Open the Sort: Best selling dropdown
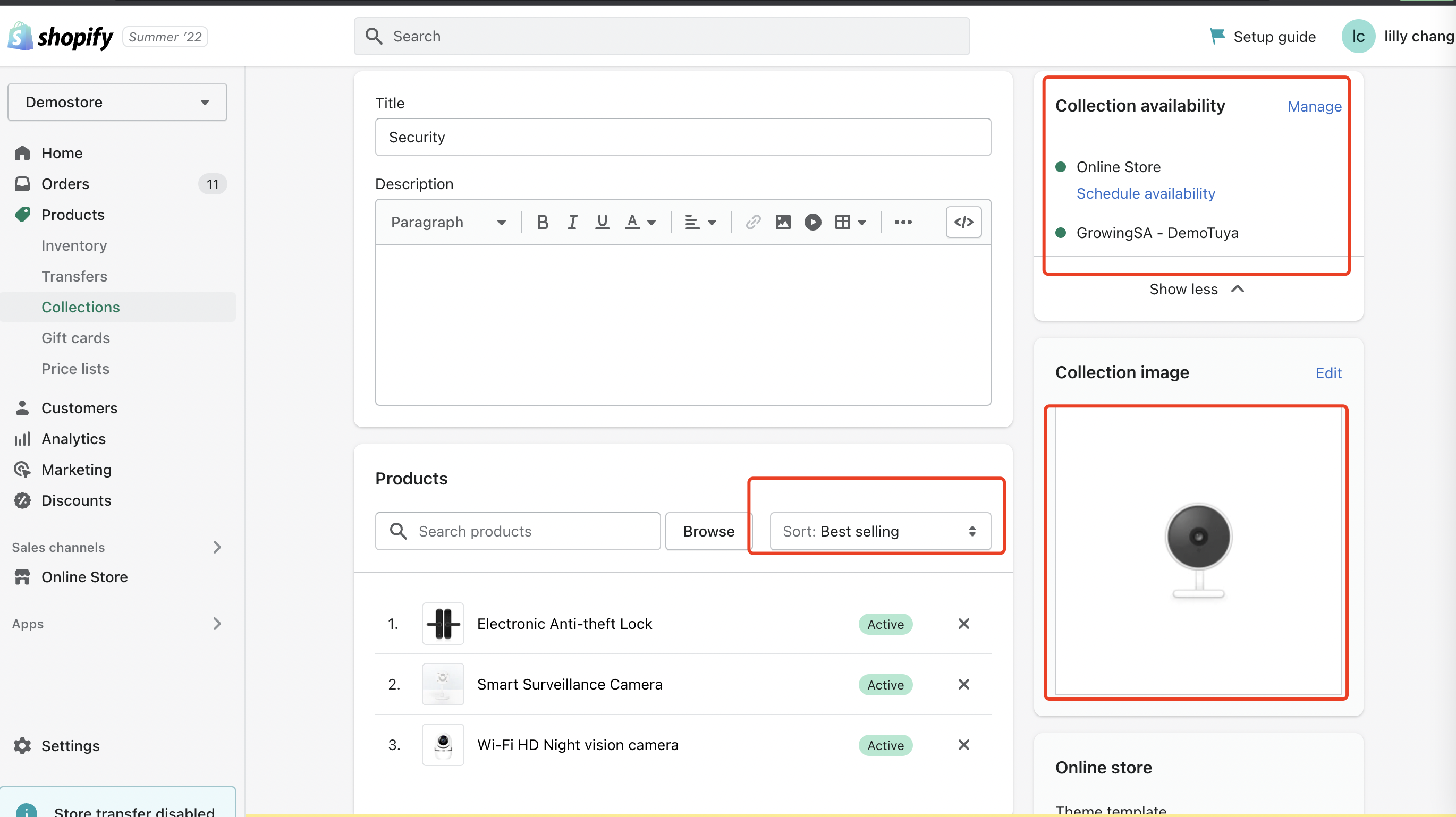Image resolution: width=1456 pixels, height=817 pixels. [879, 531]
